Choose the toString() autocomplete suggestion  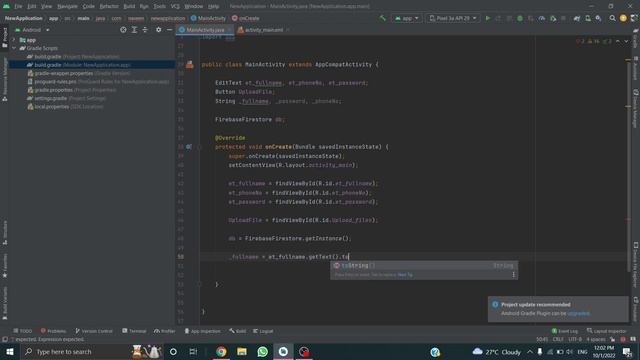point(424,266)
